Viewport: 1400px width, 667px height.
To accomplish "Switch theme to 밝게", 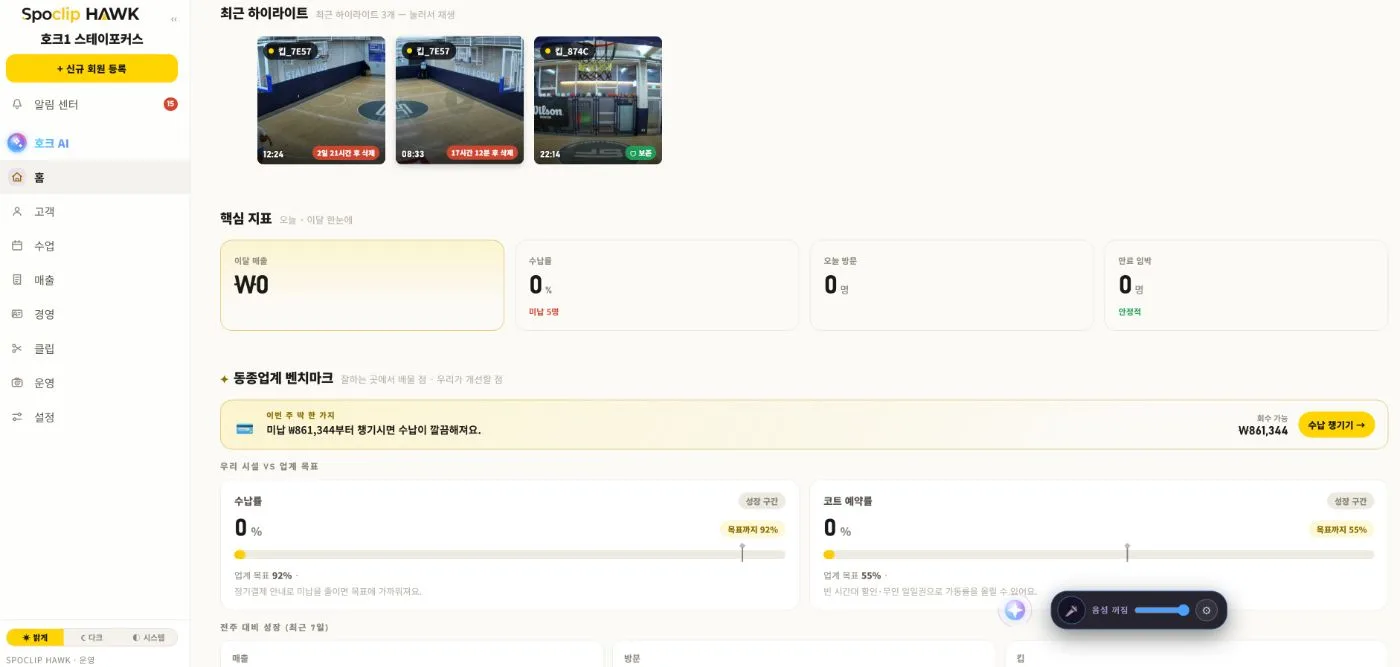I will pyautogui.click(x=35, y=637).
